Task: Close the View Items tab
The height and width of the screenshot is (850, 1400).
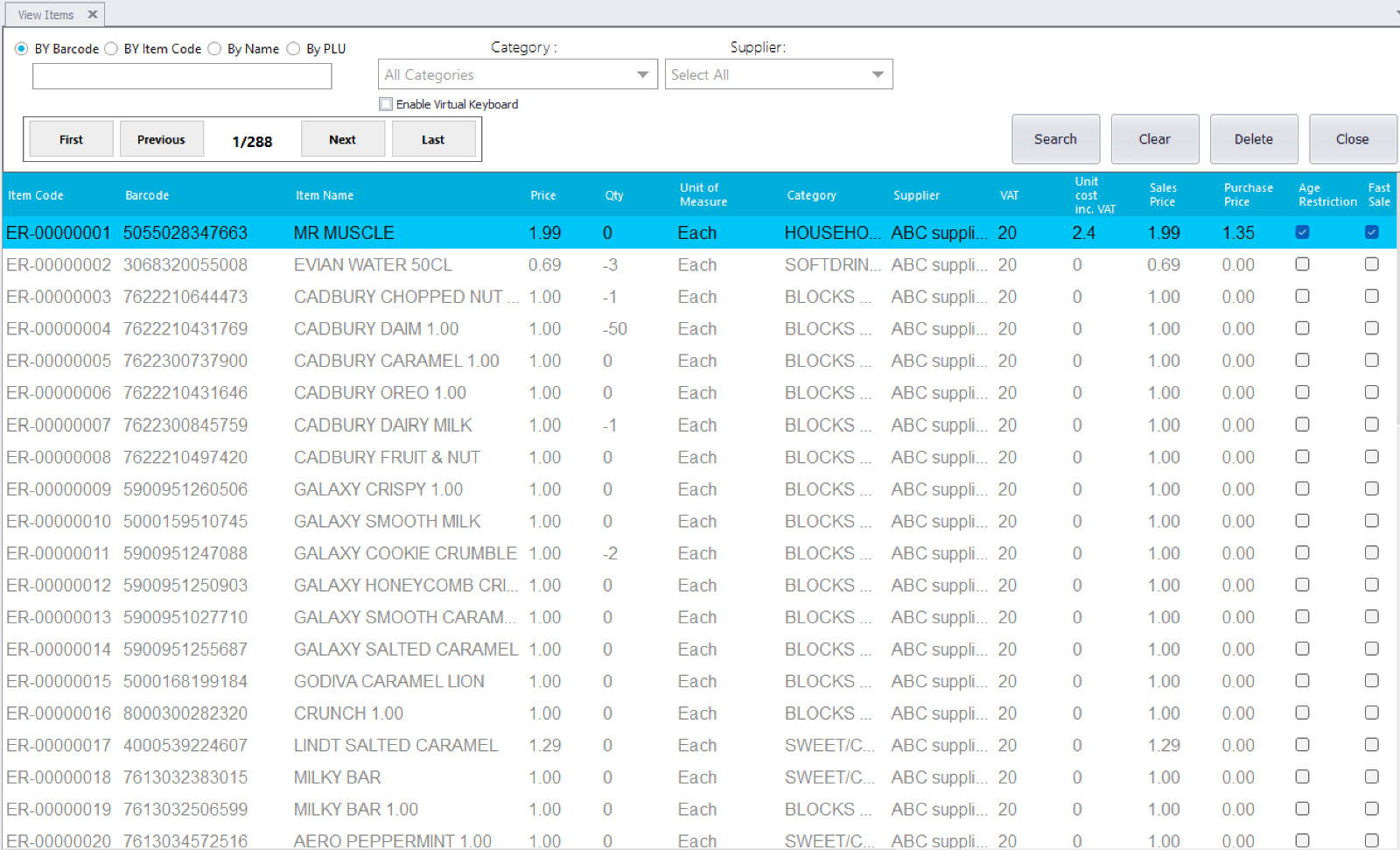Action: tap(92, 15)
